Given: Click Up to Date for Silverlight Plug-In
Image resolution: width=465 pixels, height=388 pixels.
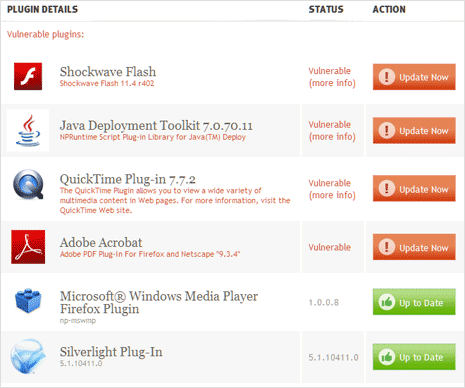Looking at the screenshot, I should pos(414,357).
